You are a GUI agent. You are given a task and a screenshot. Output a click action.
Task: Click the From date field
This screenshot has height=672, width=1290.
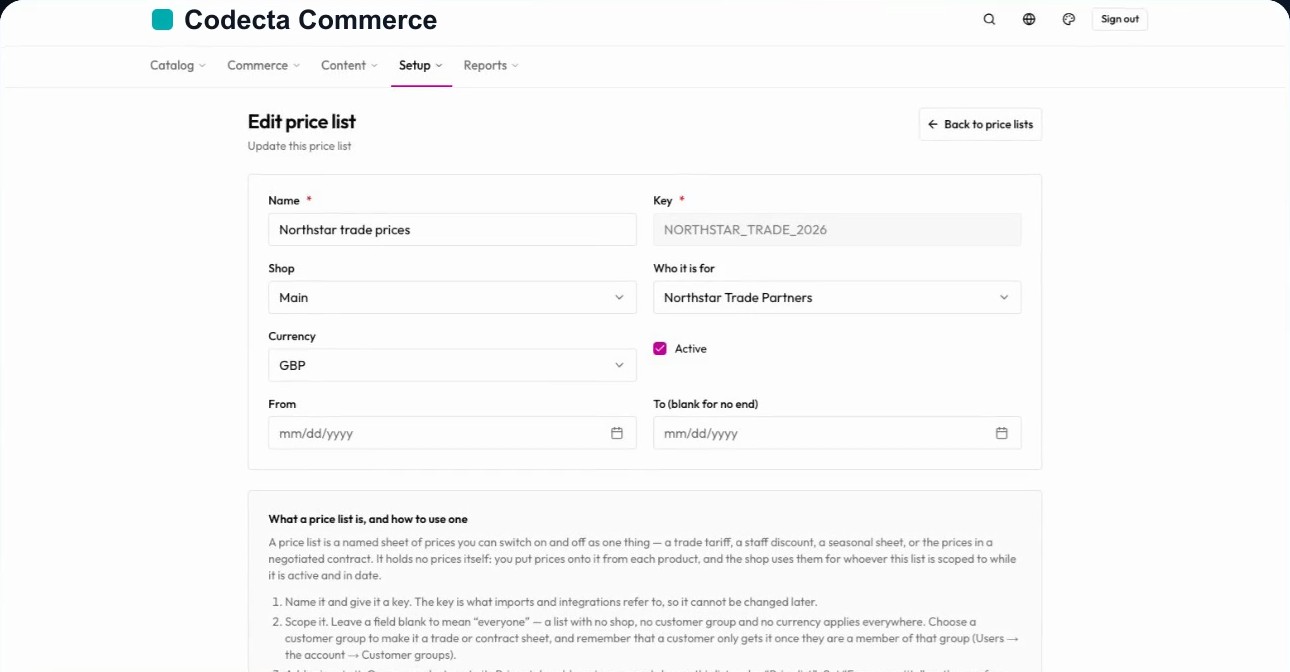click(452, 433)
